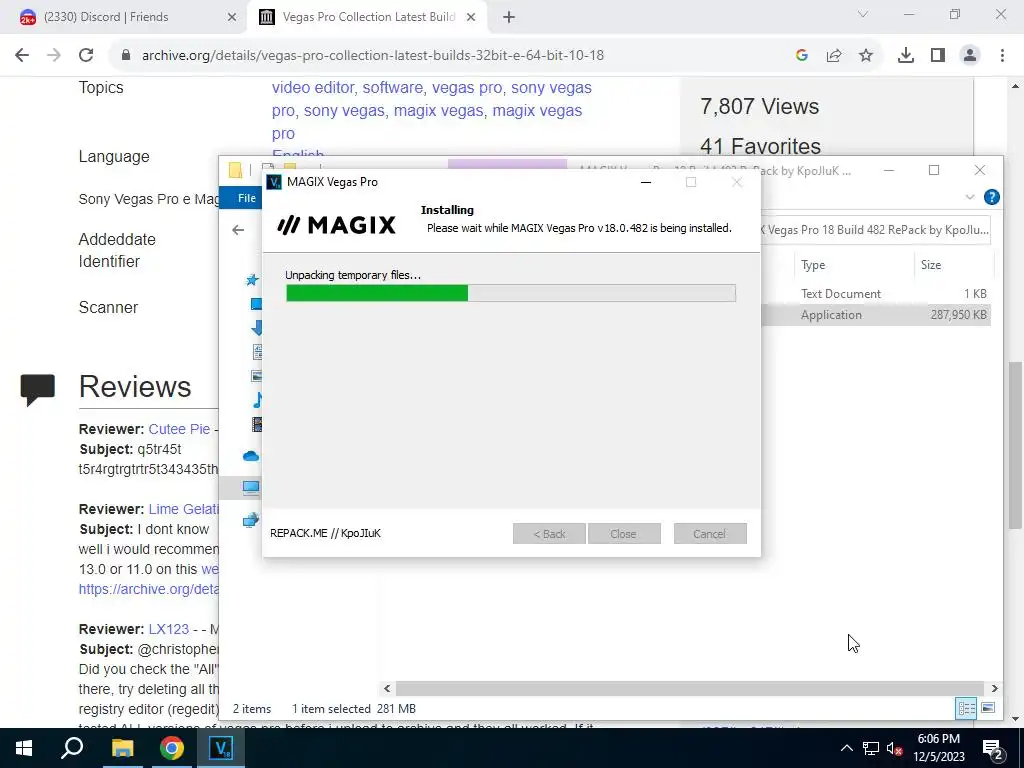Image resolution: width=1024 pixels, height=768 pixels.
Task: Reload the archive.org page
Action: (86, 56)
